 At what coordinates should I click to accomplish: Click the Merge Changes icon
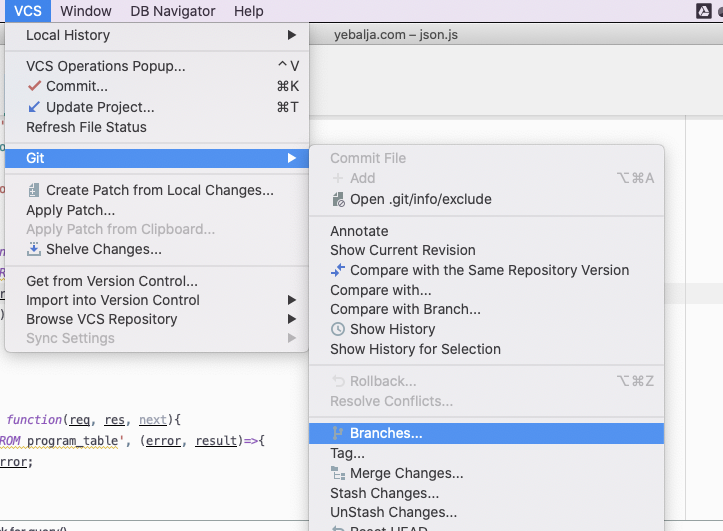click(x=338, y=473)
